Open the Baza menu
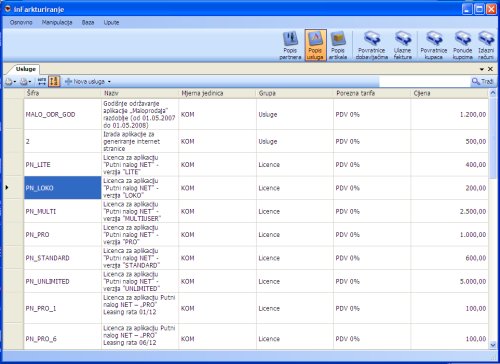500x364 pixels. point(88,22)
